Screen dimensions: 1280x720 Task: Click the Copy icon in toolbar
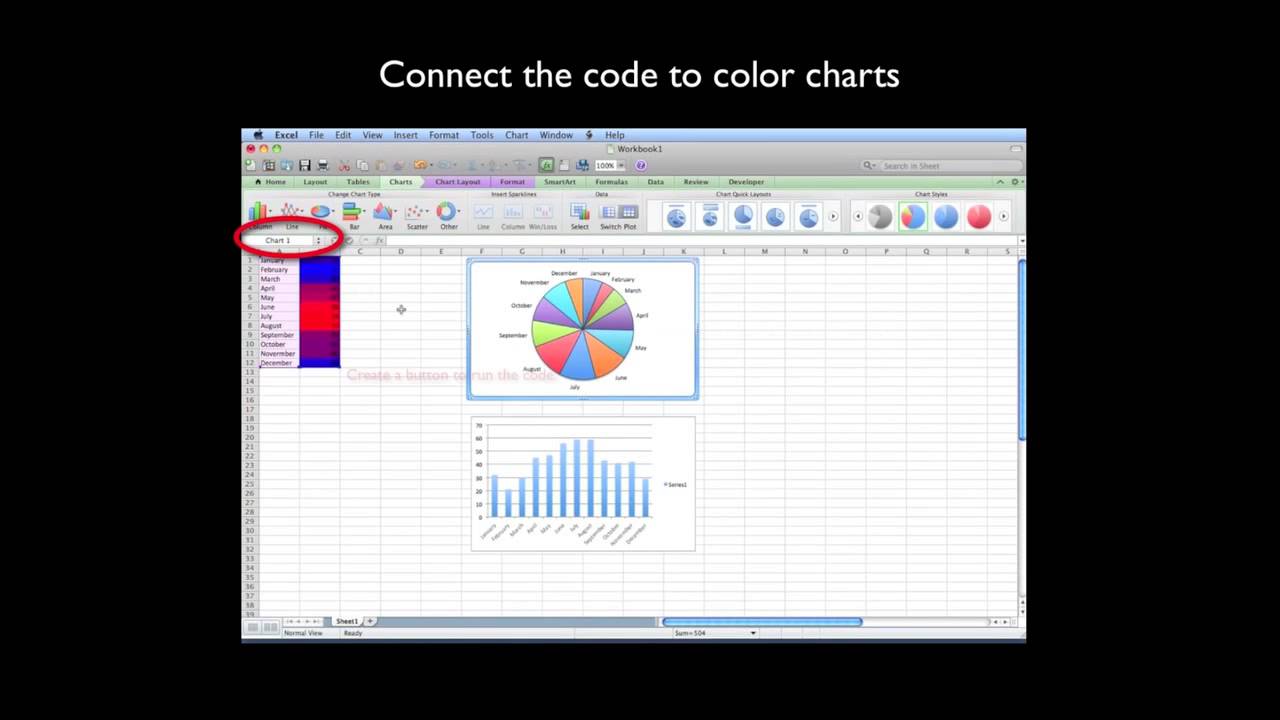(x=363, y=166)
